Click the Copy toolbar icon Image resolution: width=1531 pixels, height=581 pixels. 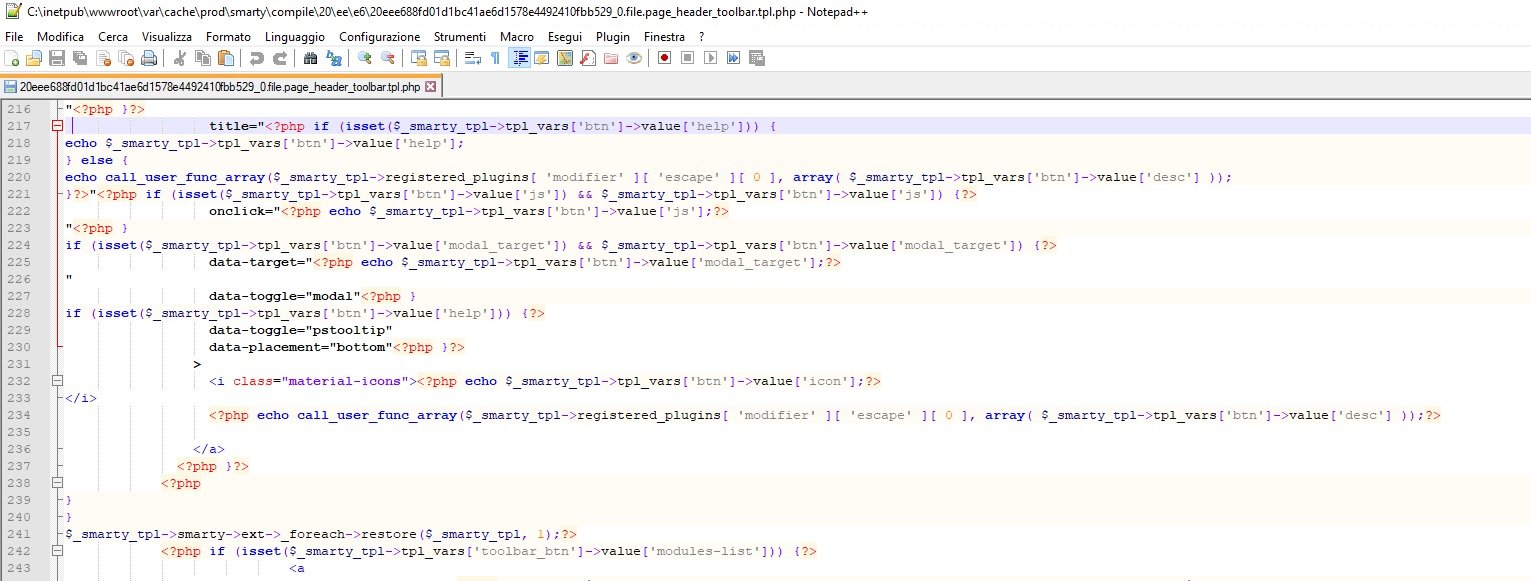coord(203,58)
